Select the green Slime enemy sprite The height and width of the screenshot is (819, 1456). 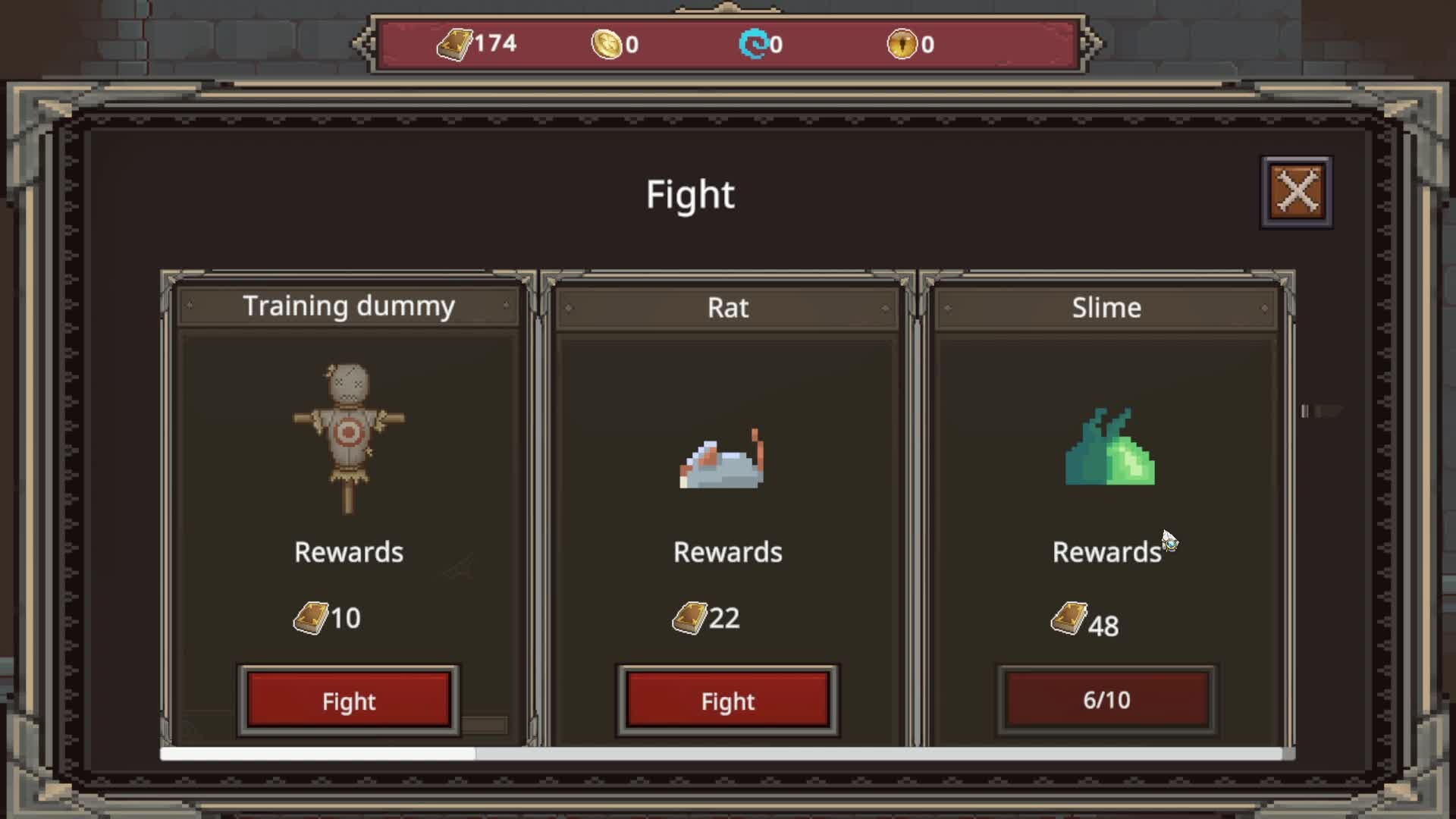pos(1109,447)
